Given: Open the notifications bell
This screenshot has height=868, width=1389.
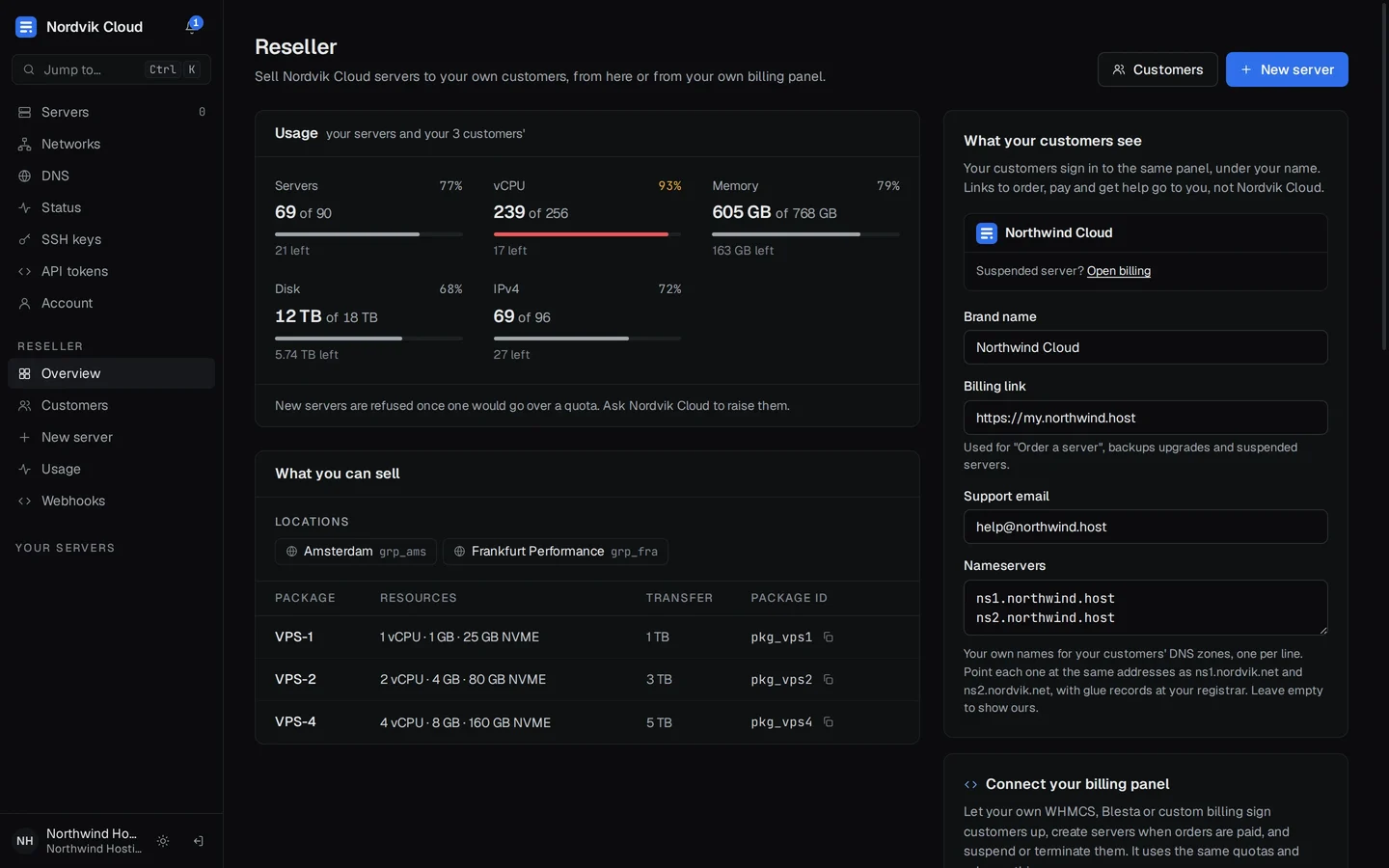Looking at the screenshot, I should 192,27.
